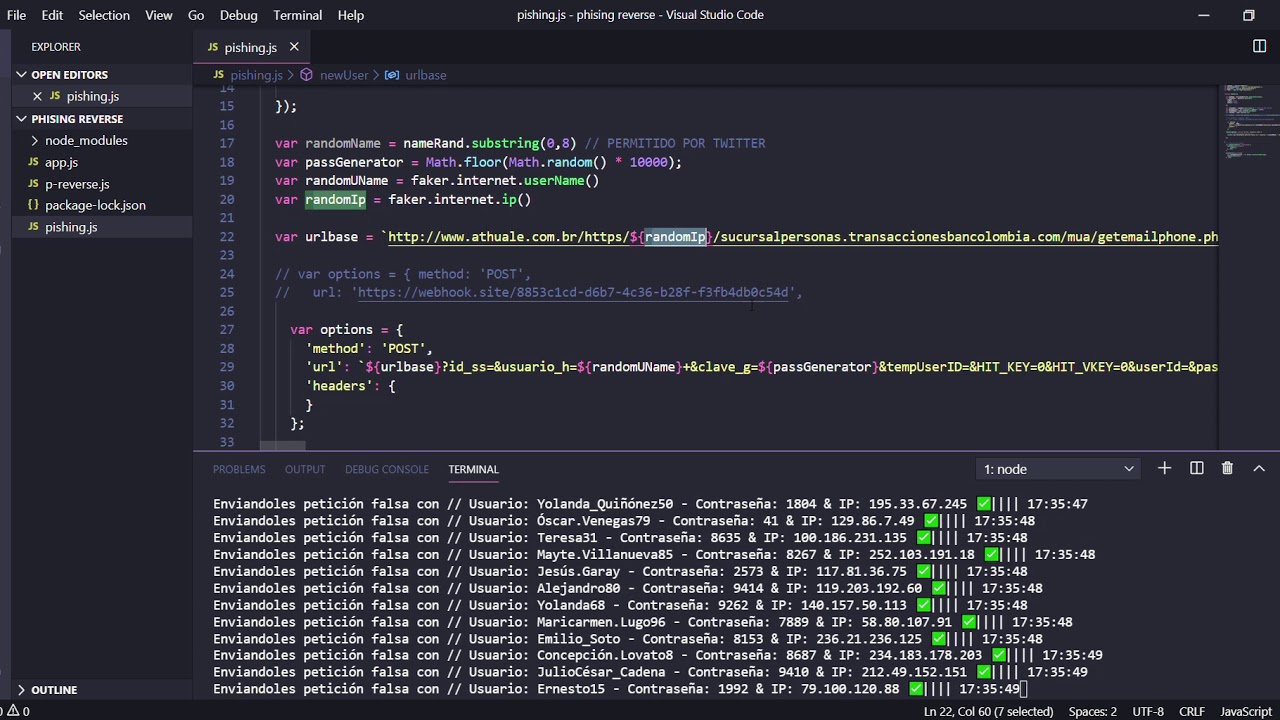This screenshot has height=720, width=1280.
Task: Click the editor horizontal scrollbar
Action: click(x=283, y=445)
